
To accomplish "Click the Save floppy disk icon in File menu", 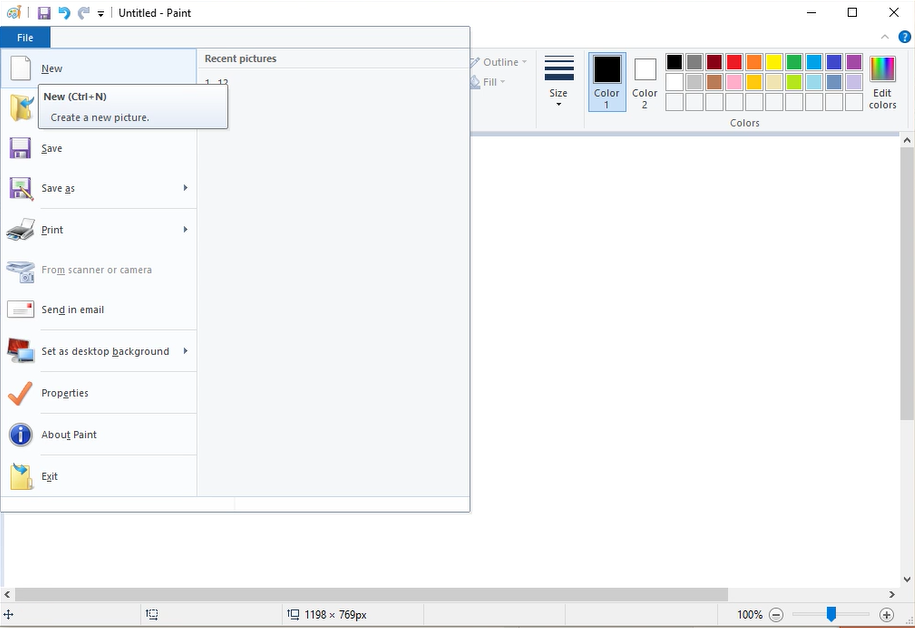I will click(x=20, y=148).
